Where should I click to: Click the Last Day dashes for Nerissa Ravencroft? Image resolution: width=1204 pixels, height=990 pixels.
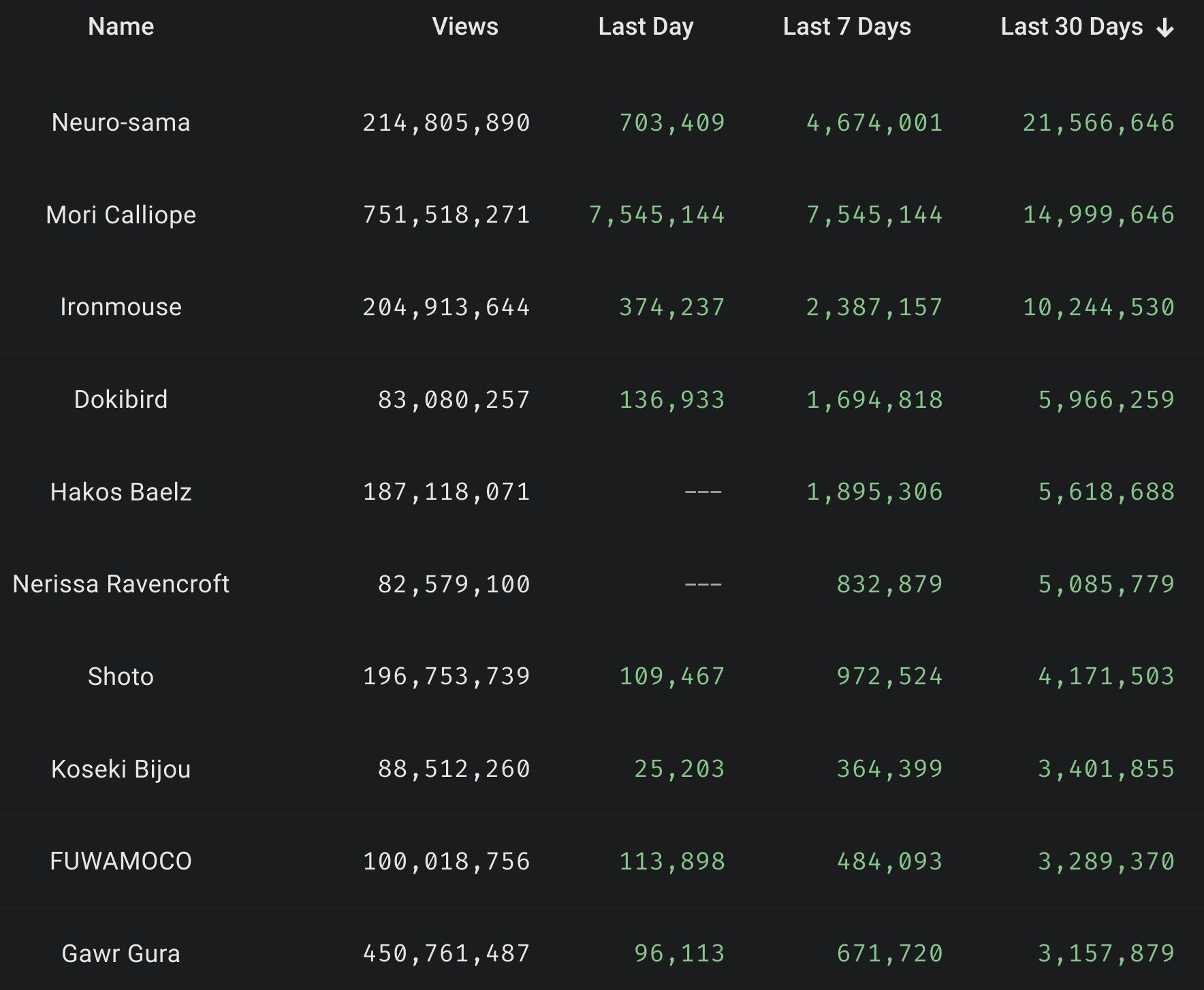point(703,584)
